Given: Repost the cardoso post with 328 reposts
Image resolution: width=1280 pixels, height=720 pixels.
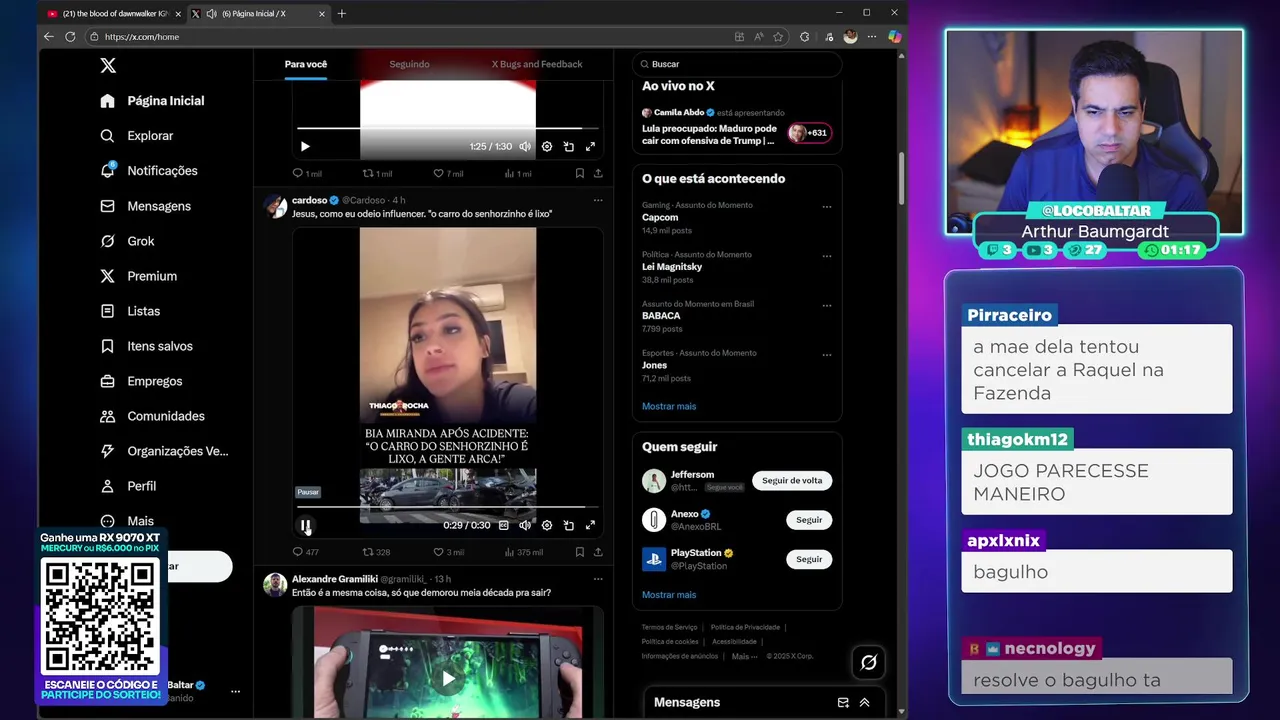Looking at the screenshot, I should coord(376,552).
